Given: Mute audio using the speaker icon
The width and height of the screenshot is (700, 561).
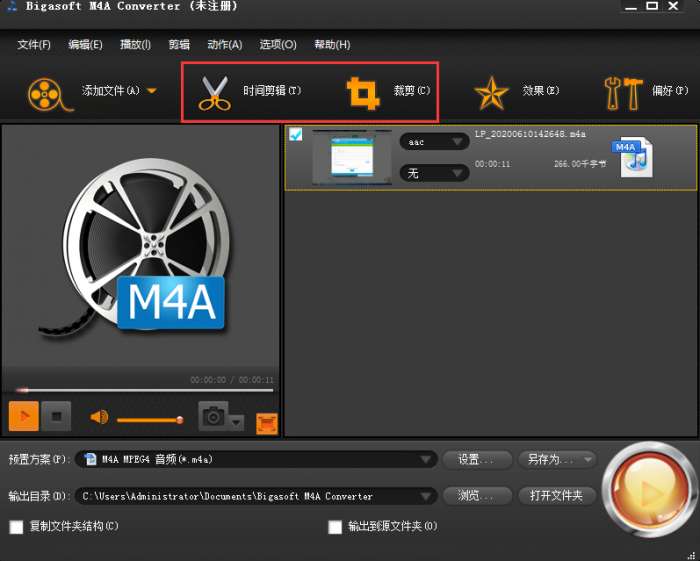Looking at the screenshot, I should pyautogui.click(x=99, y=417).
